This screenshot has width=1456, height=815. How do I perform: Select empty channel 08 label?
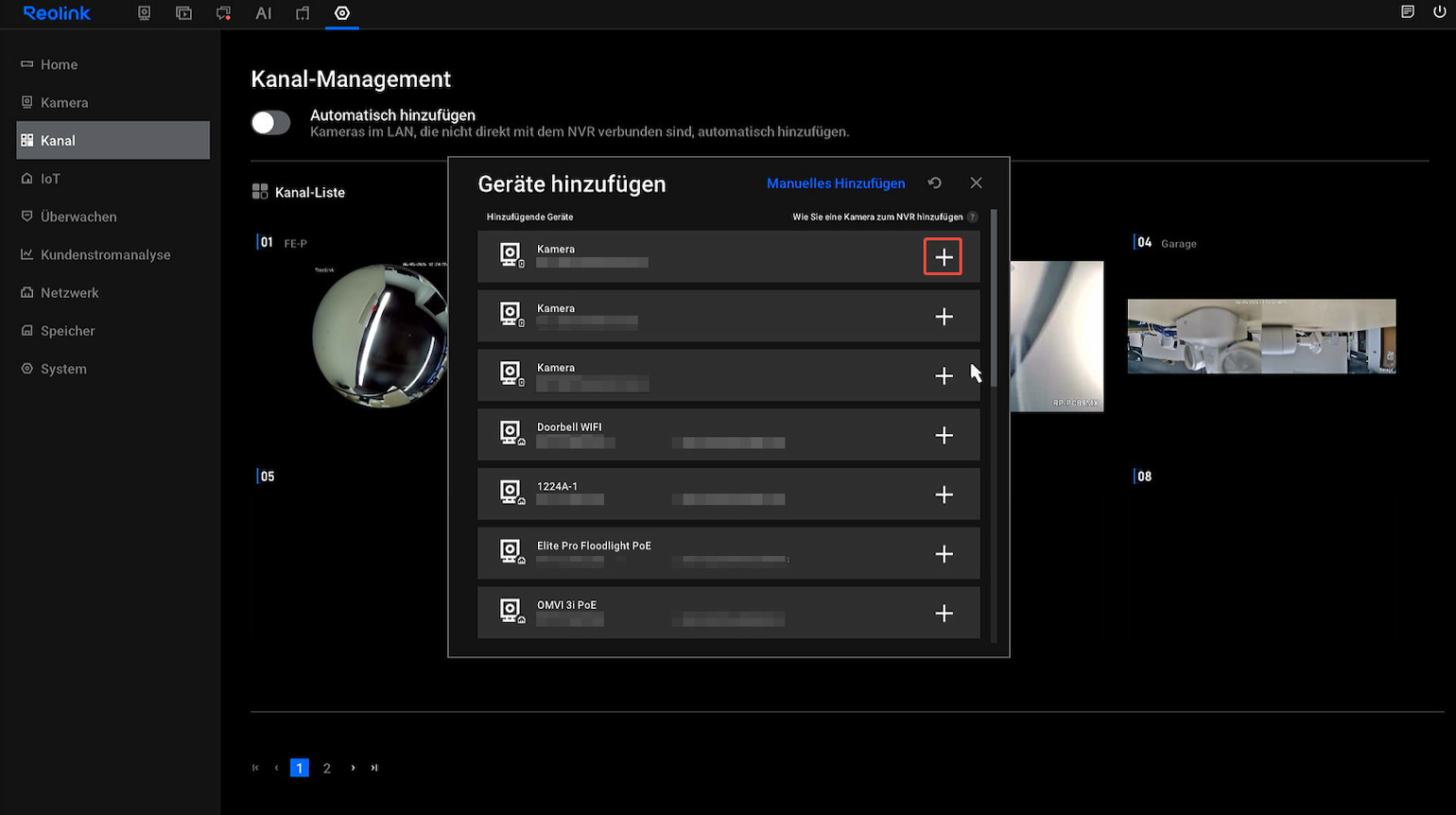[1144, 477]
